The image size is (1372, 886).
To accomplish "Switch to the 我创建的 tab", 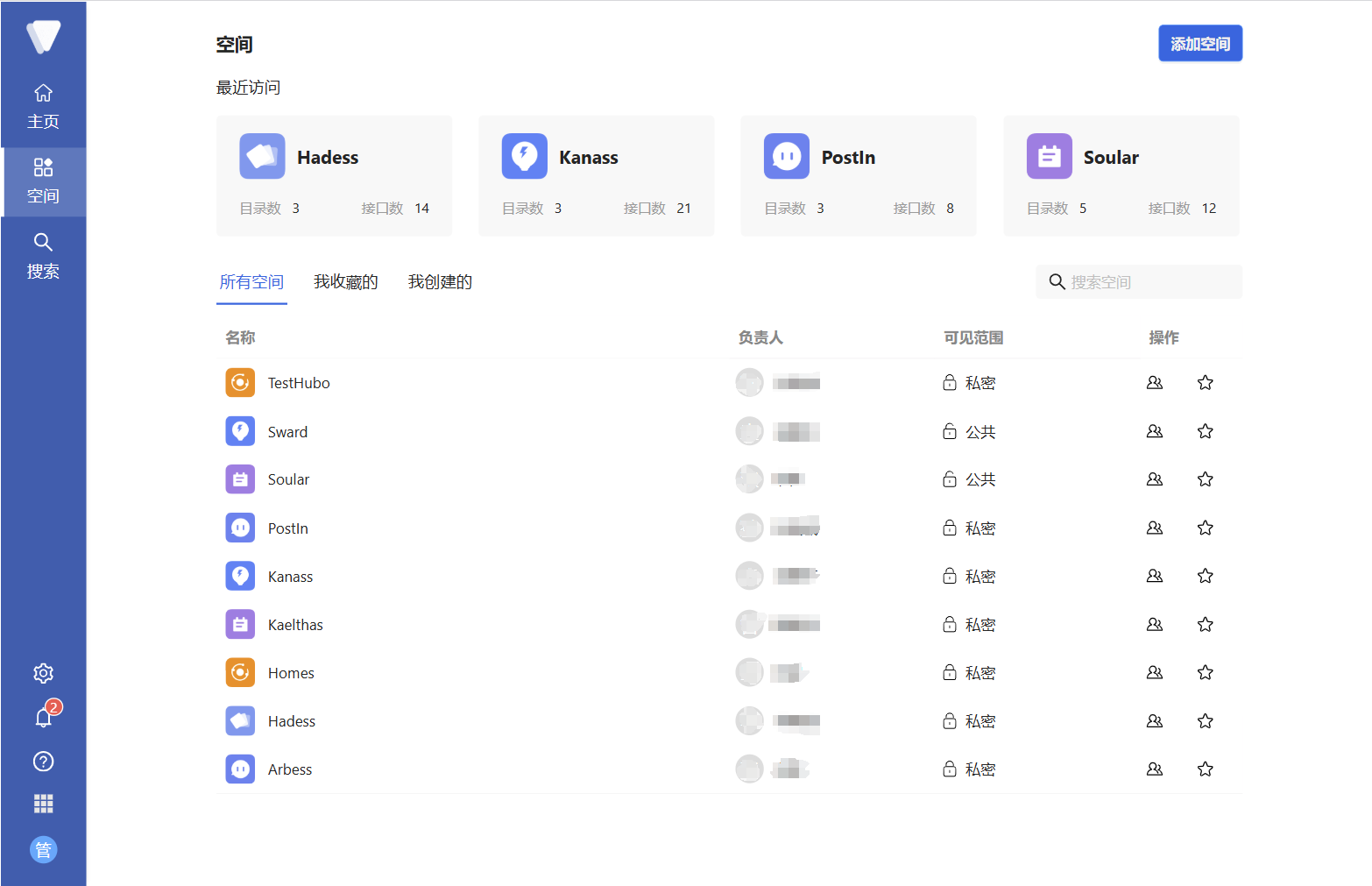I will click(x=440, y=282).
